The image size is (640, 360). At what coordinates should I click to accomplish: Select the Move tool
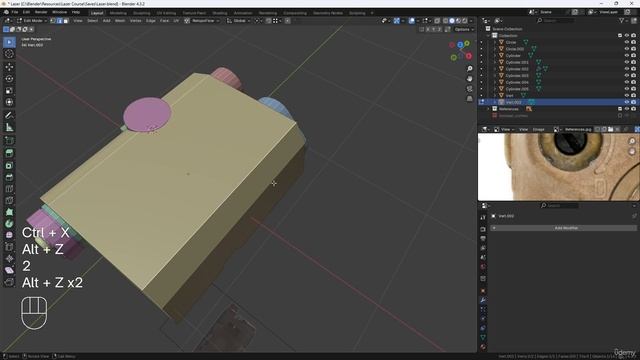pos(9,67)
